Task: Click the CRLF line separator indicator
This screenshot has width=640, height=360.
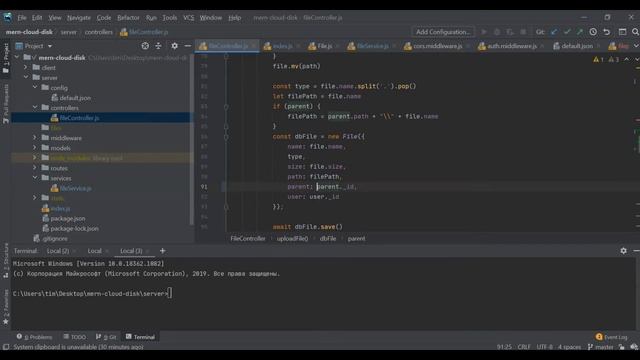Action: [524, 347]
